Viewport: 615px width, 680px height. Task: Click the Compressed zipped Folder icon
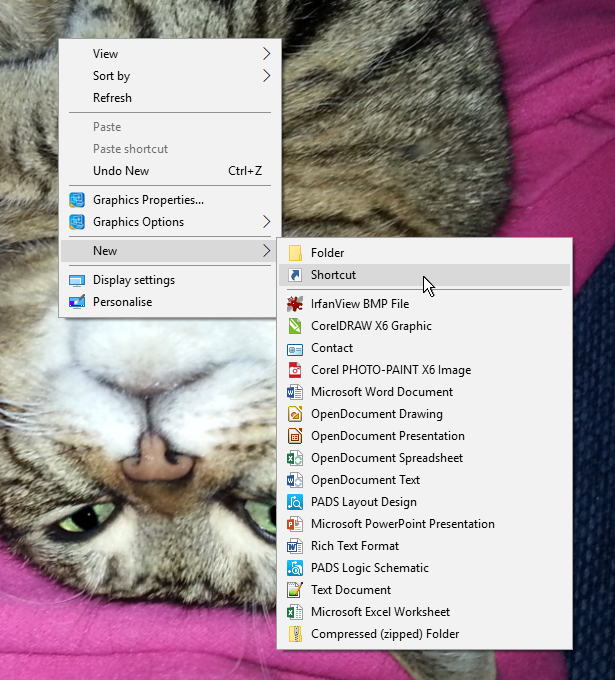pos(295,634)
